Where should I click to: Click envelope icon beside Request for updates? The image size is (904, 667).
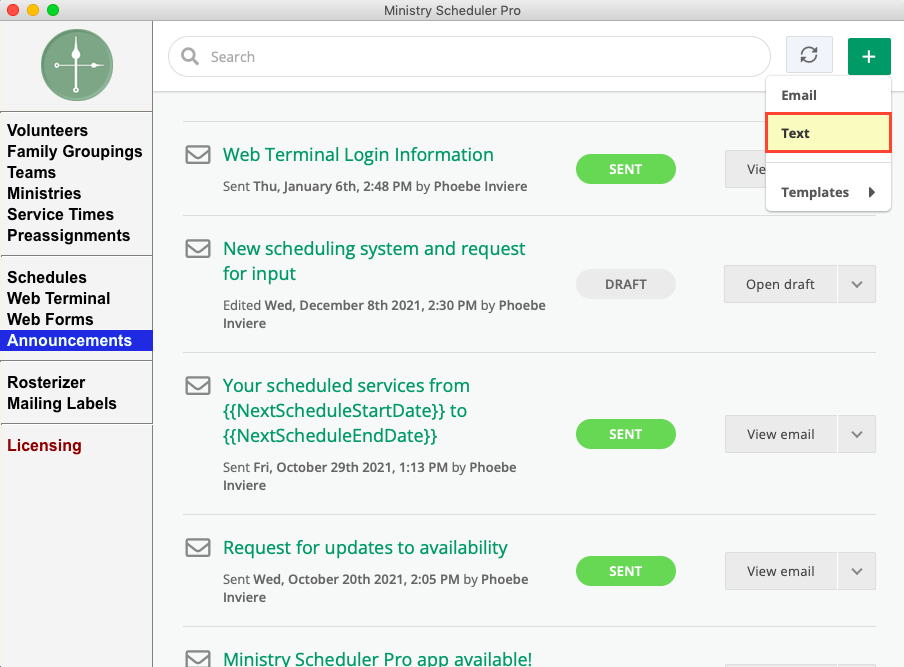coord(198,548)
